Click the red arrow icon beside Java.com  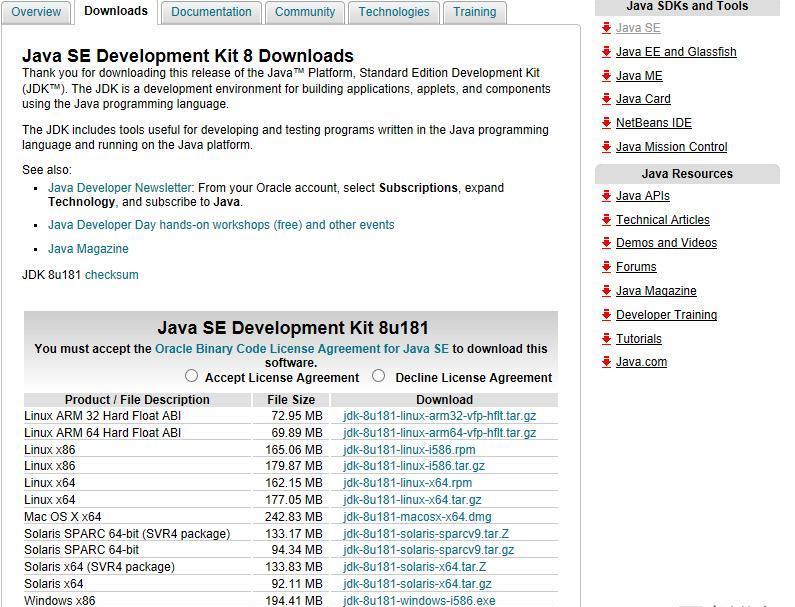click(606, 362)
